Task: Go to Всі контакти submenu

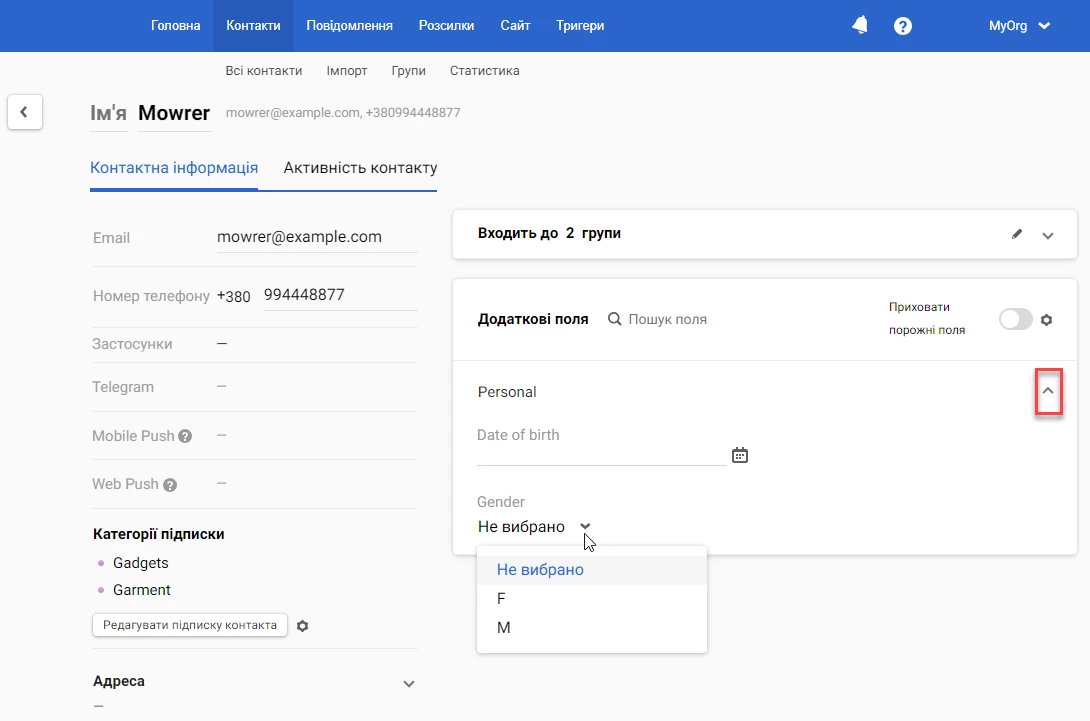Action: tap(263, 71)
